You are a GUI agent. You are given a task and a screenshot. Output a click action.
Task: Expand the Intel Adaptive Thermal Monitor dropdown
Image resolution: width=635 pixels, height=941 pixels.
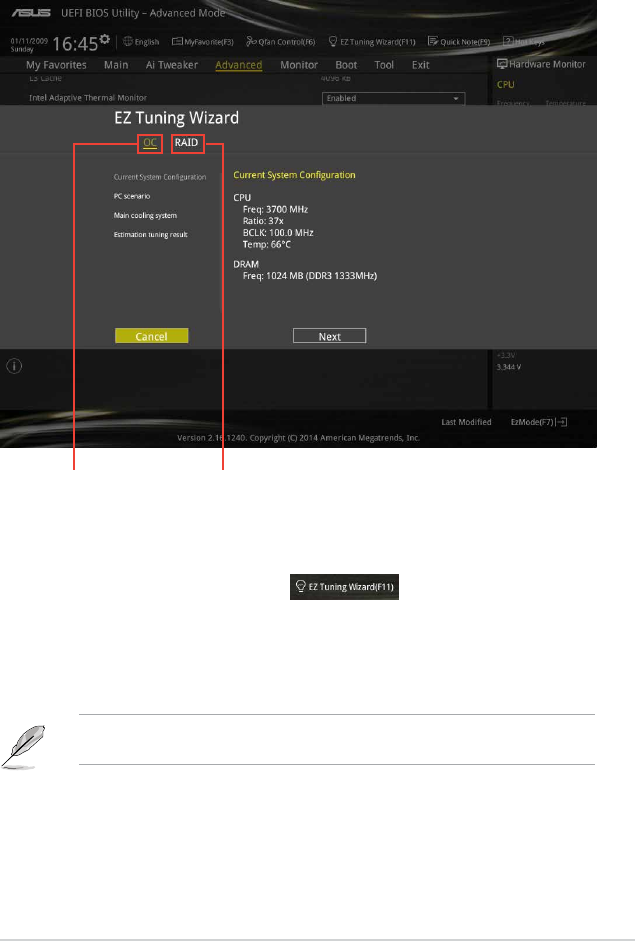(394, 98)
